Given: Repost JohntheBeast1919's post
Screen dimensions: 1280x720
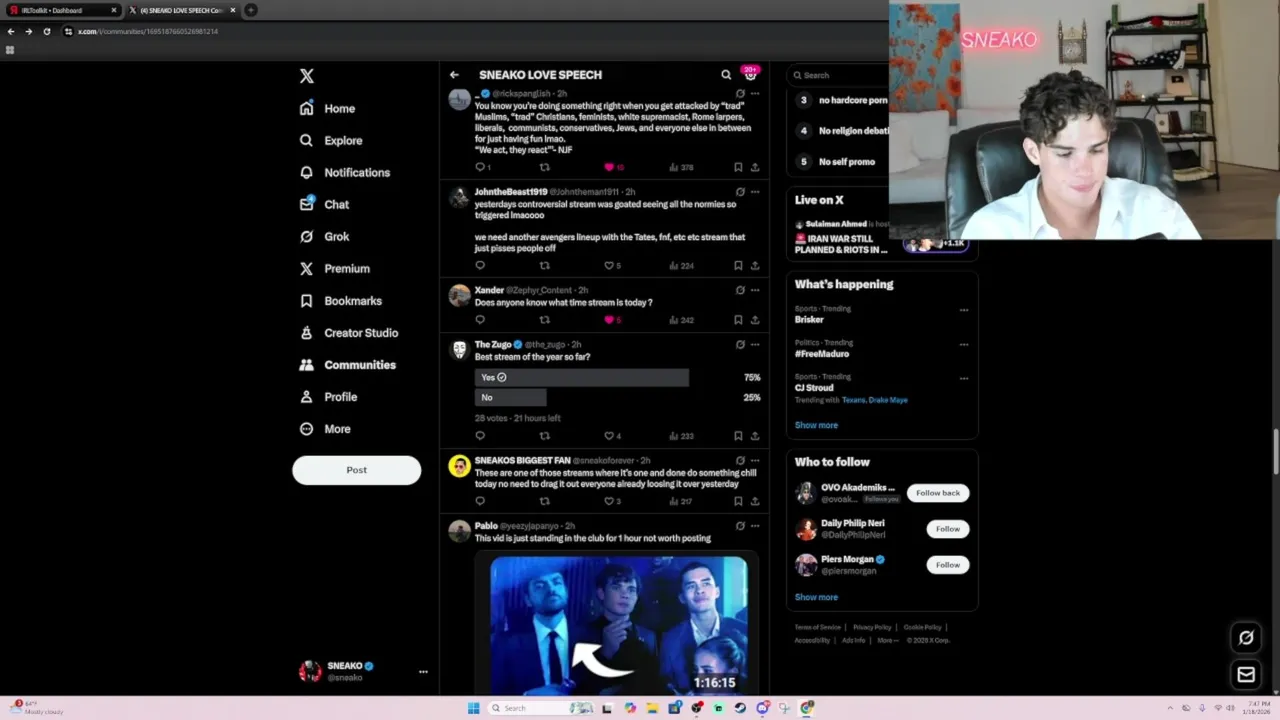Looking at the screenshot, I should click(x=545, y=266).
